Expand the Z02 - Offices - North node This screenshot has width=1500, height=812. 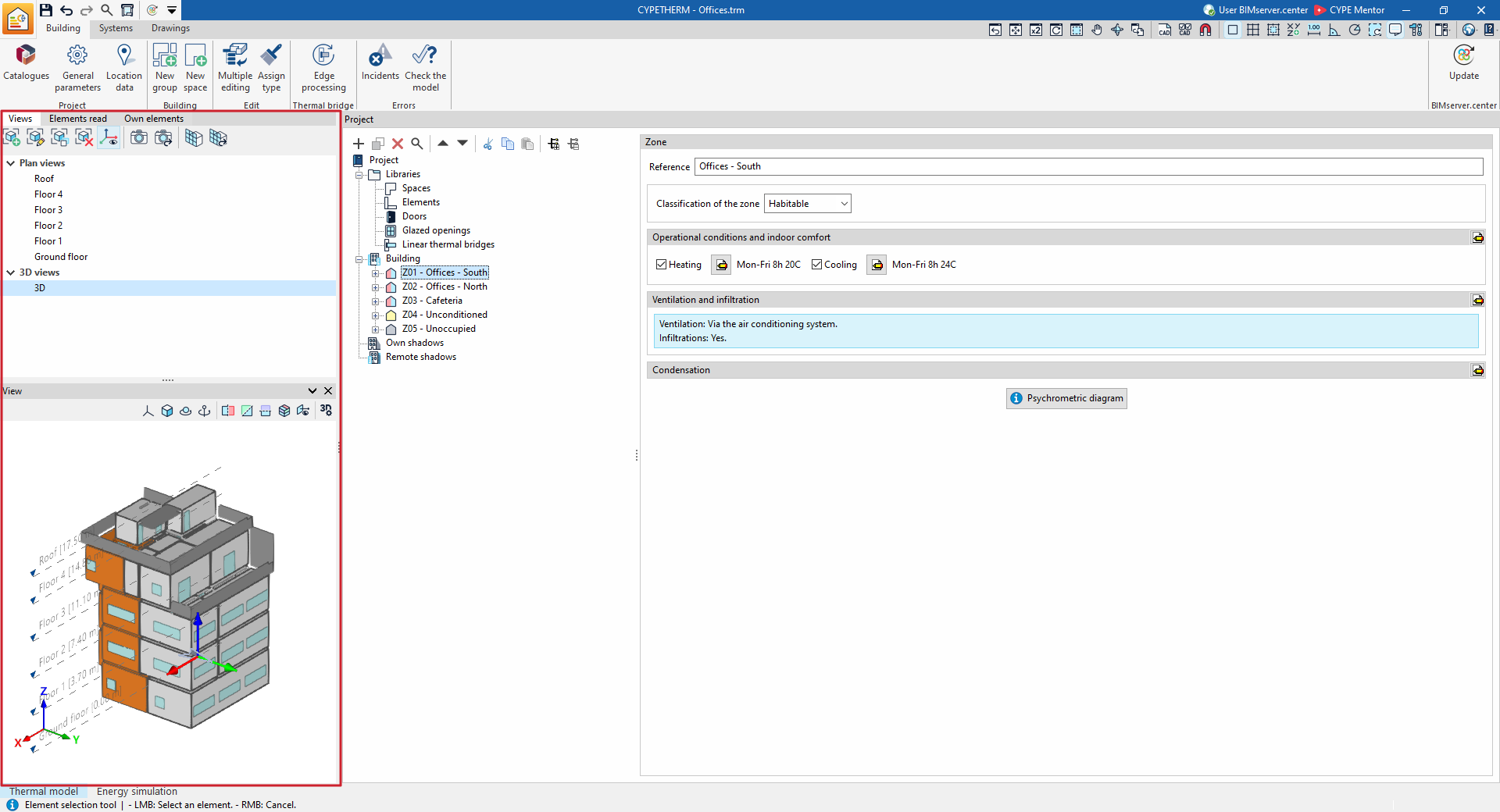click(375, 287)
